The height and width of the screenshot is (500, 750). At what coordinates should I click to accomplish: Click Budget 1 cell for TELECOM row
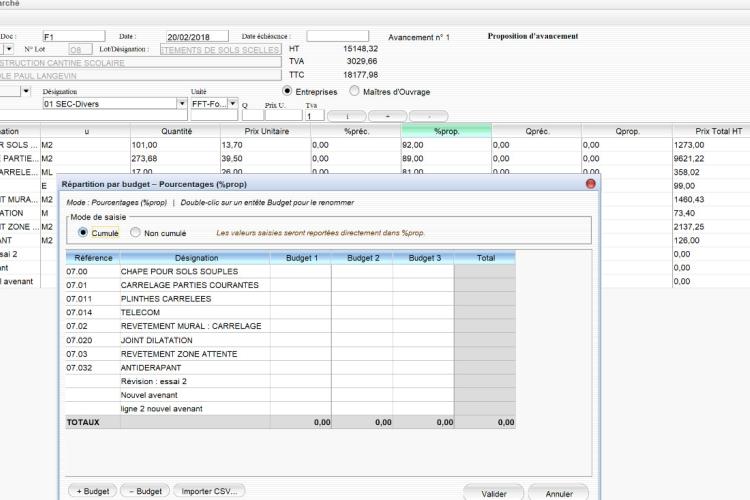(301, 312)
